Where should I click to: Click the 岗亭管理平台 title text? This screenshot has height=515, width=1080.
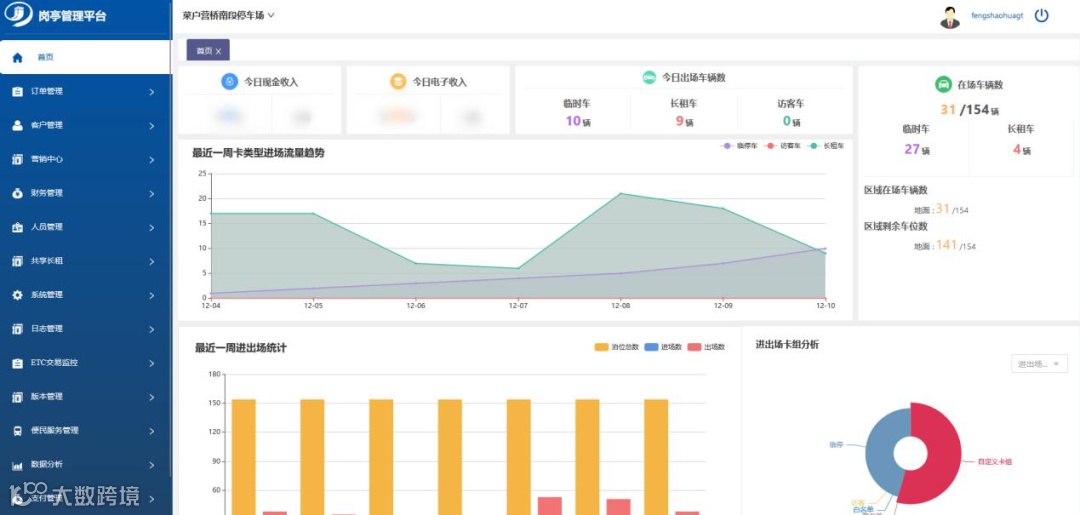pyautogui.click(x=73, y=16)
